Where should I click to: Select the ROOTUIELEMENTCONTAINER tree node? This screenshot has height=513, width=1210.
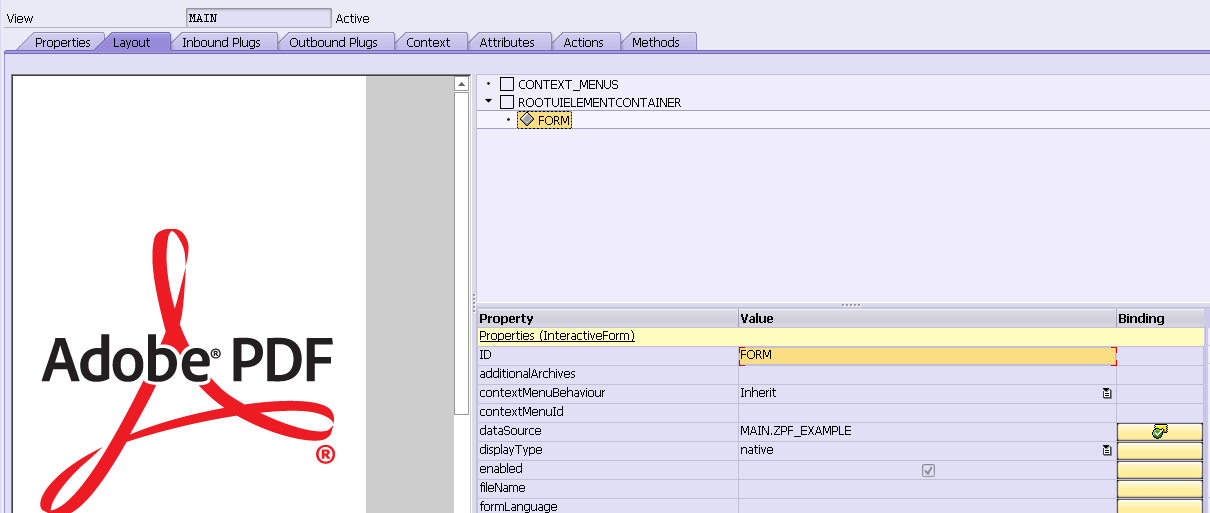tap(600, 102)
